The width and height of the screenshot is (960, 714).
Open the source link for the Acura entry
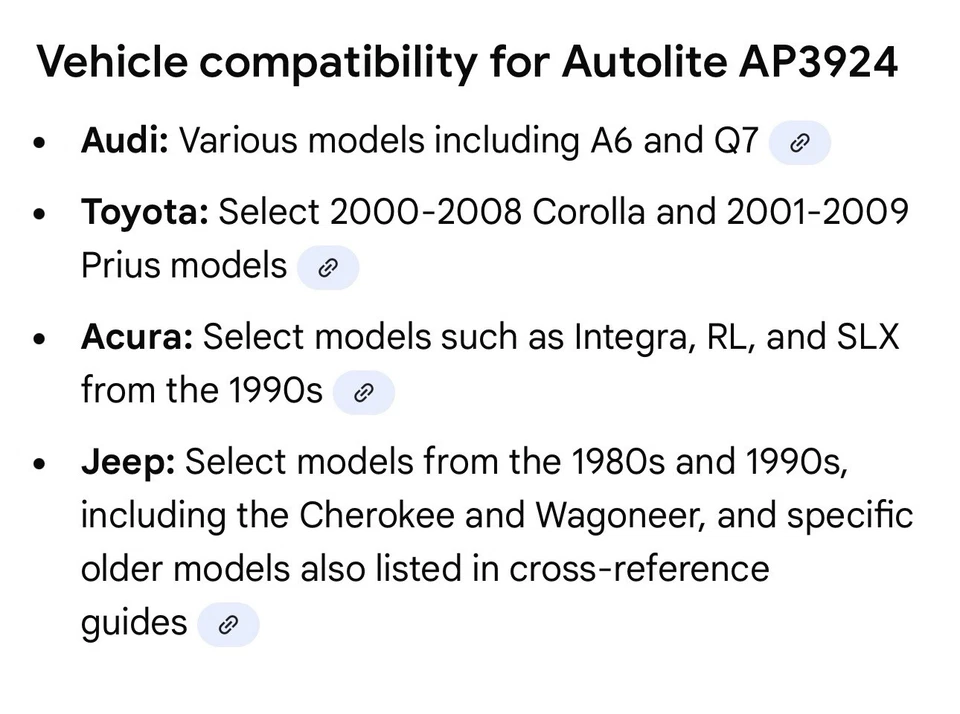coord(363,393)
